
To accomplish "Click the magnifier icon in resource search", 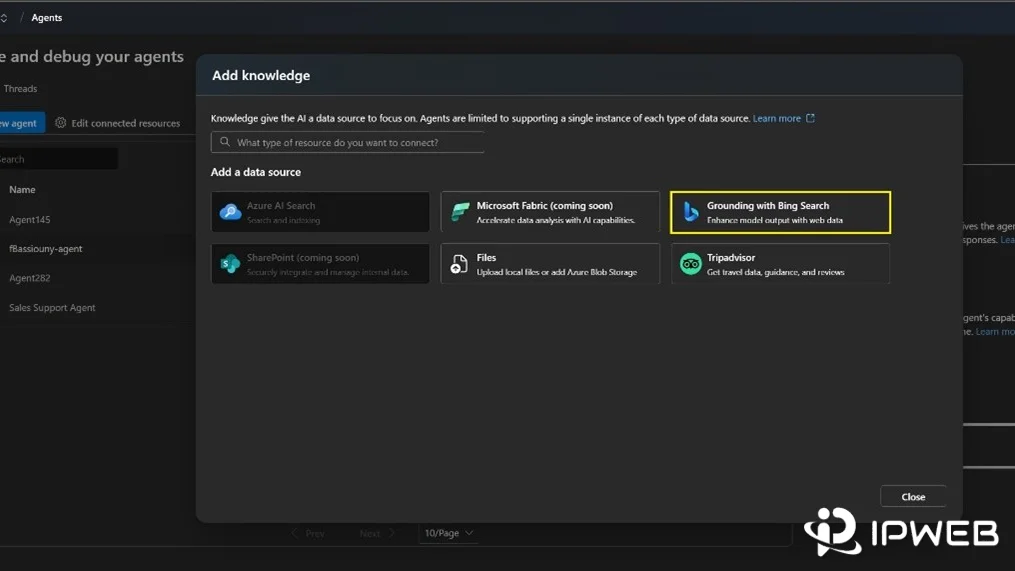I will (x=225, y=142).
